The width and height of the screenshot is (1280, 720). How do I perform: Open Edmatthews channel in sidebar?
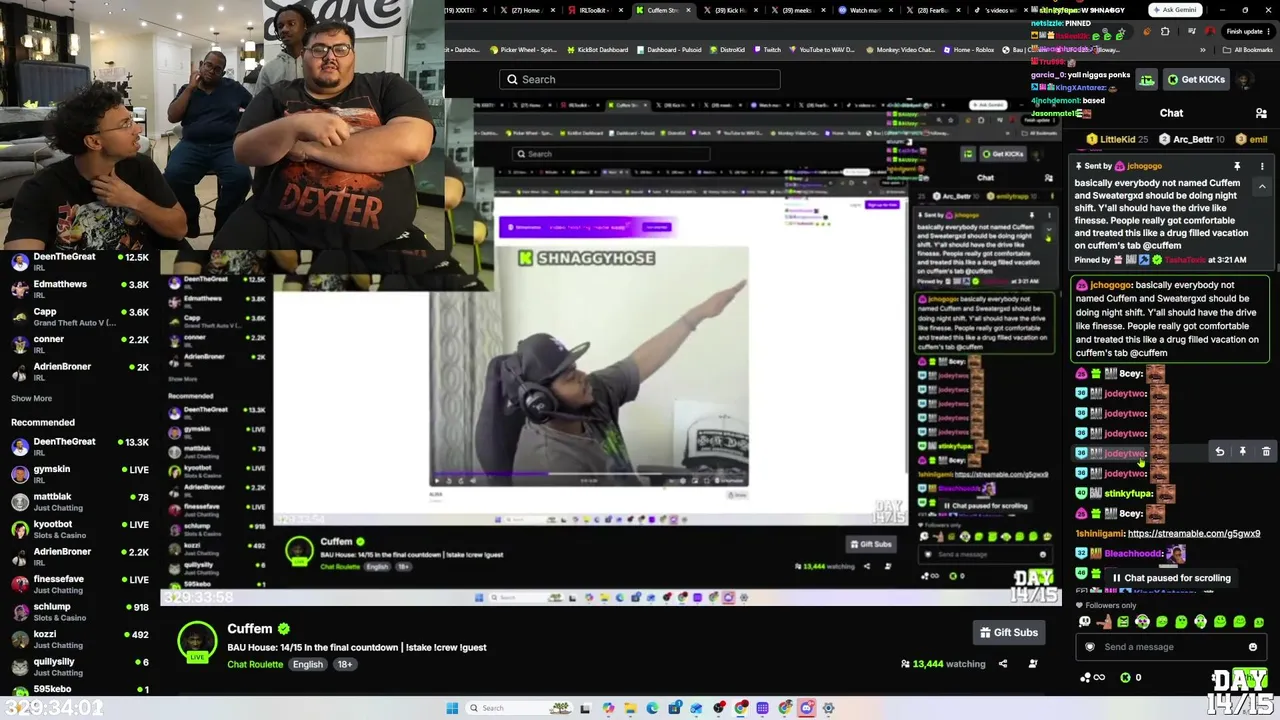tap(80, 289)
